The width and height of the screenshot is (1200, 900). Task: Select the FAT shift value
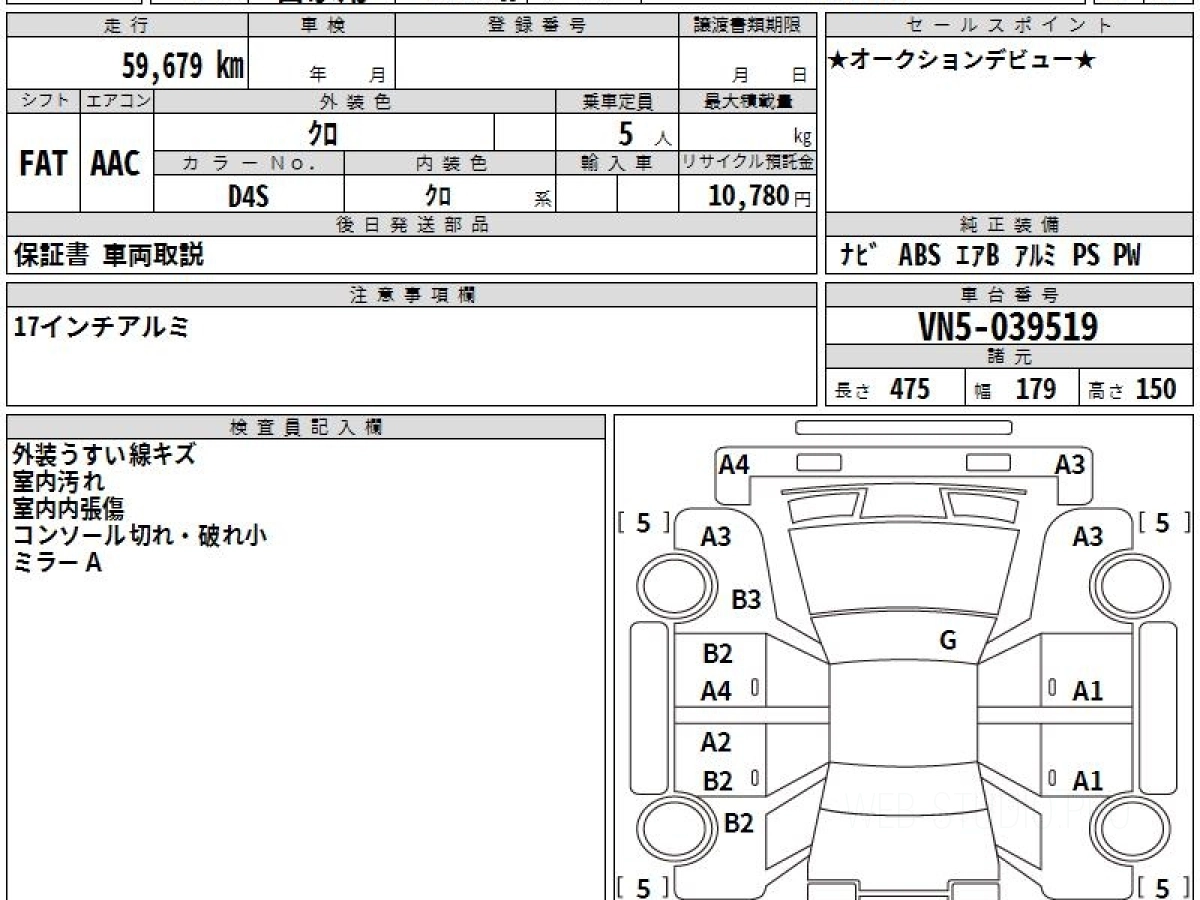[x=43, y=165]
